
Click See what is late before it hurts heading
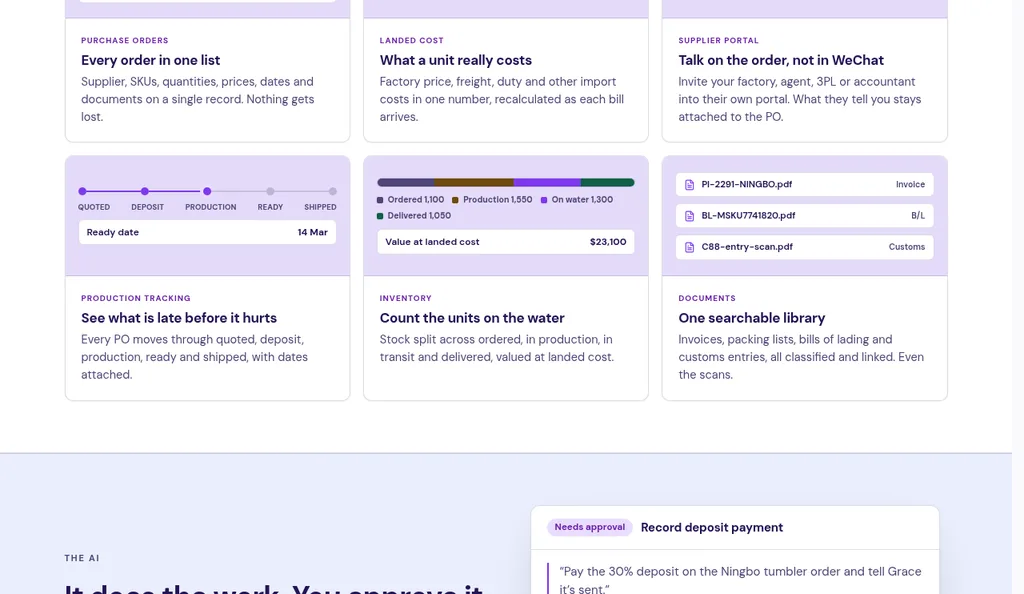click(179, 318)
